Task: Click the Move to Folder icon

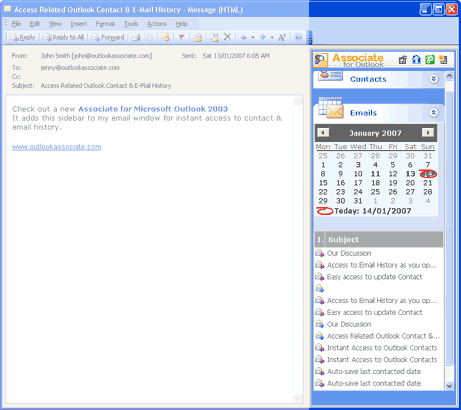Action: click(214, 37)
